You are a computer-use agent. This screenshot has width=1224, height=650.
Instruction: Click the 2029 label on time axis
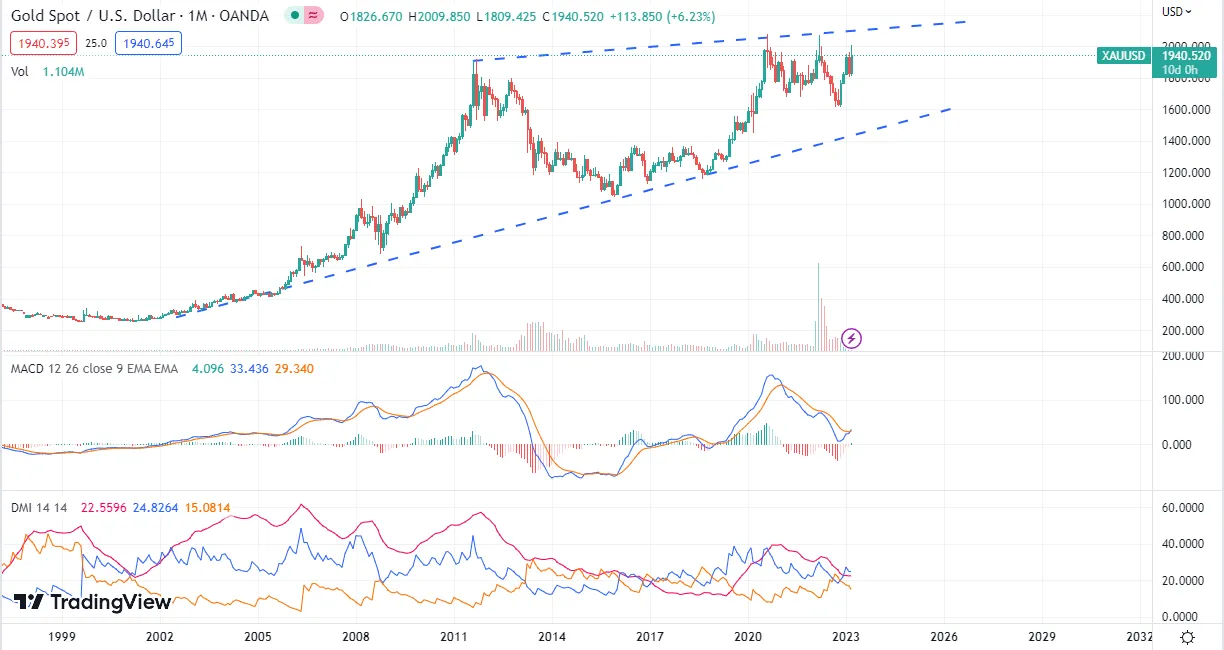click(1043, 636)
